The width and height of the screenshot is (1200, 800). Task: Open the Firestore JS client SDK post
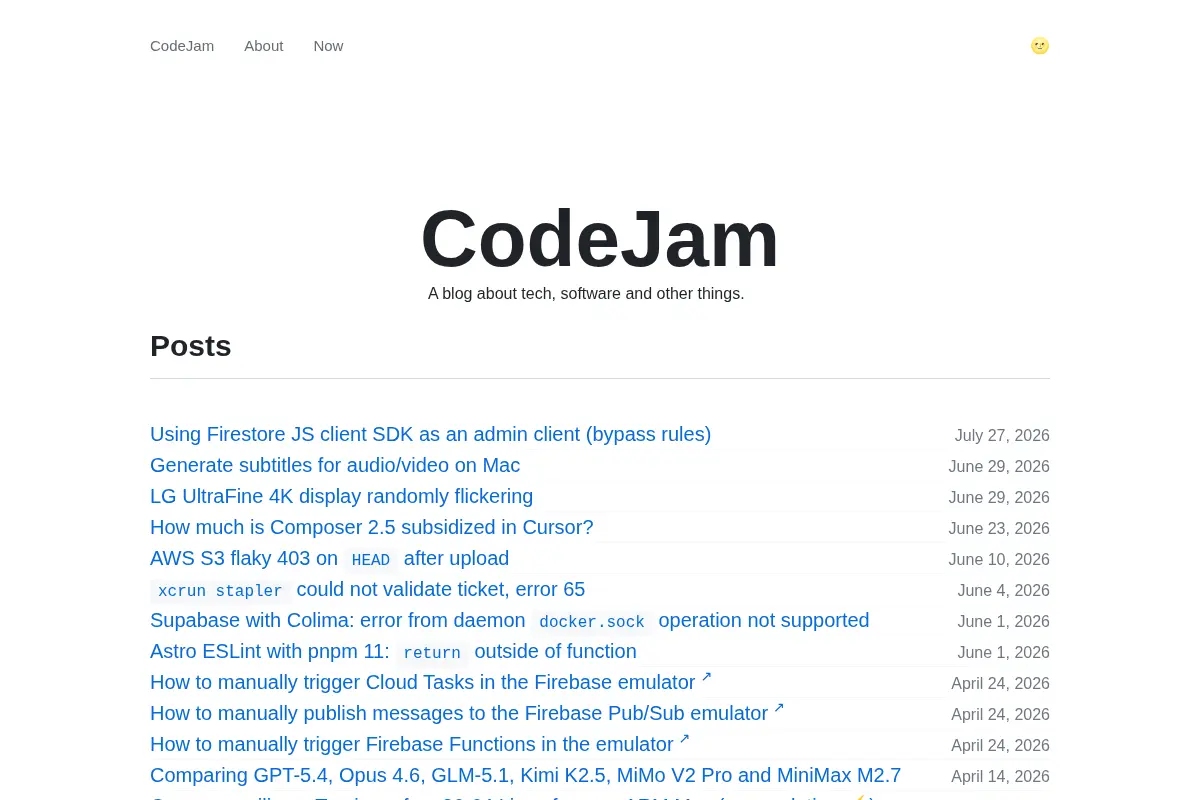click(x=430, y=434)
